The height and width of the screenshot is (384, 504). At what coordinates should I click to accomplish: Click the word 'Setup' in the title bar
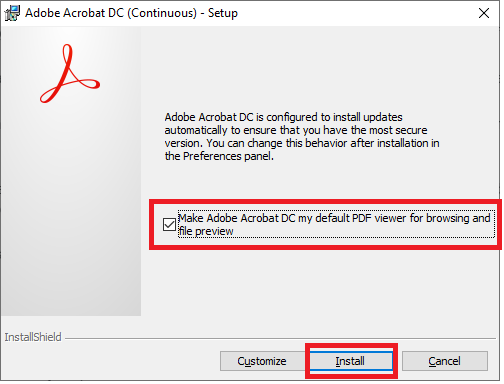pos(223,13)
